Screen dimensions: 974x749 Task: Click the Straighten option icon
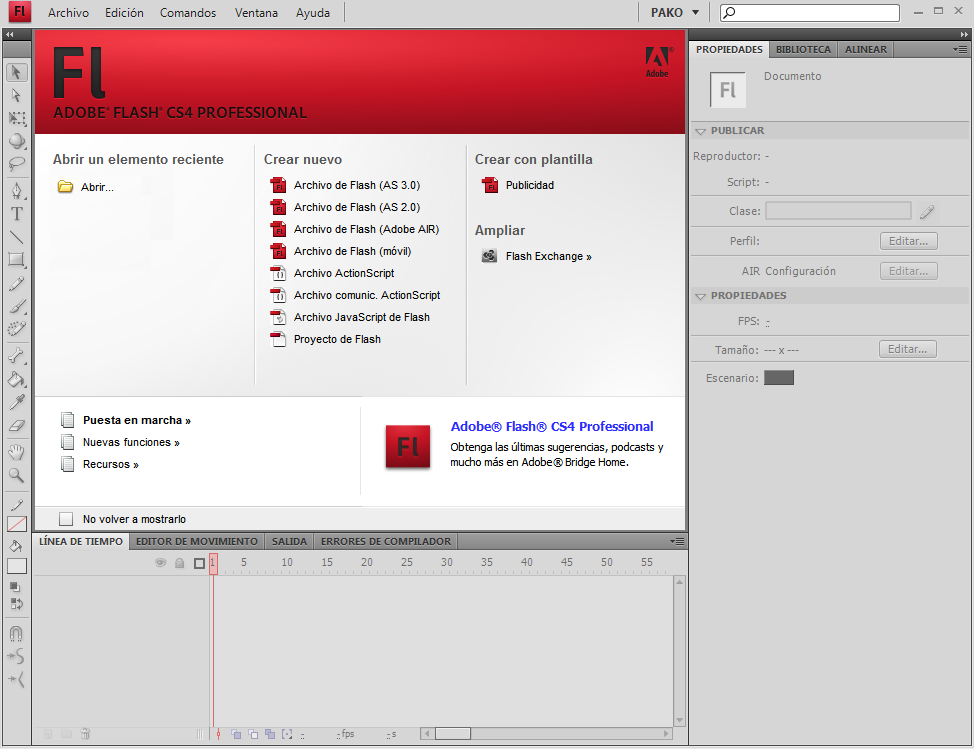pos(16,679)
